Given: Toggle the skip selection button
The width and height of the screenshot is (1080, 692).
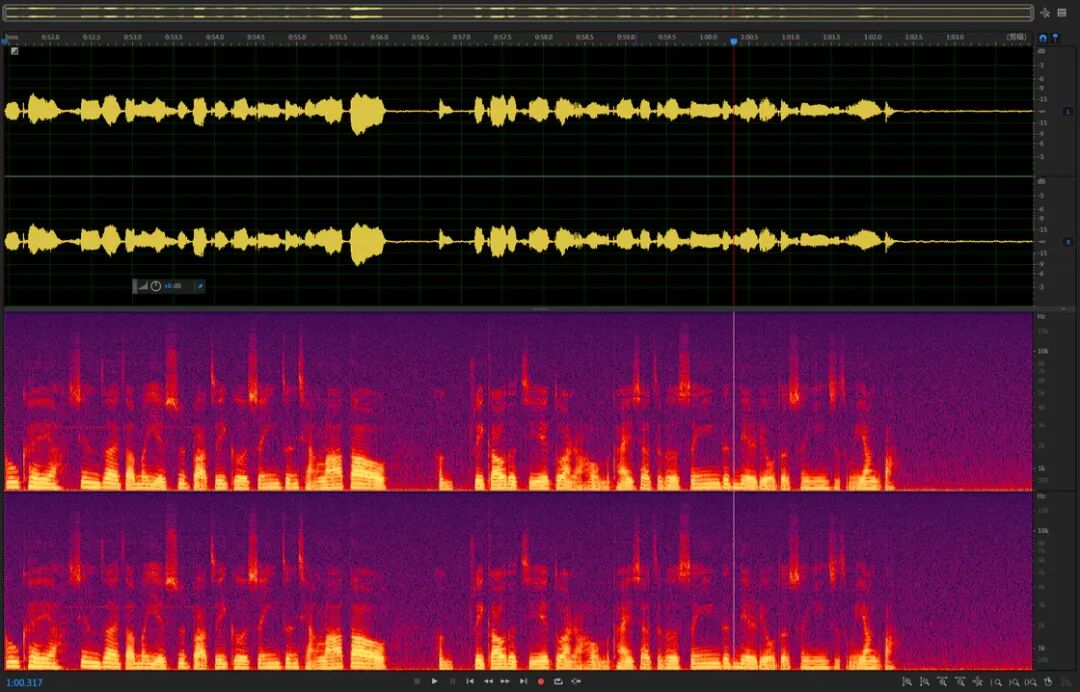Looking at the screenshot, I should pyautogui.click(x=576, y=682).
